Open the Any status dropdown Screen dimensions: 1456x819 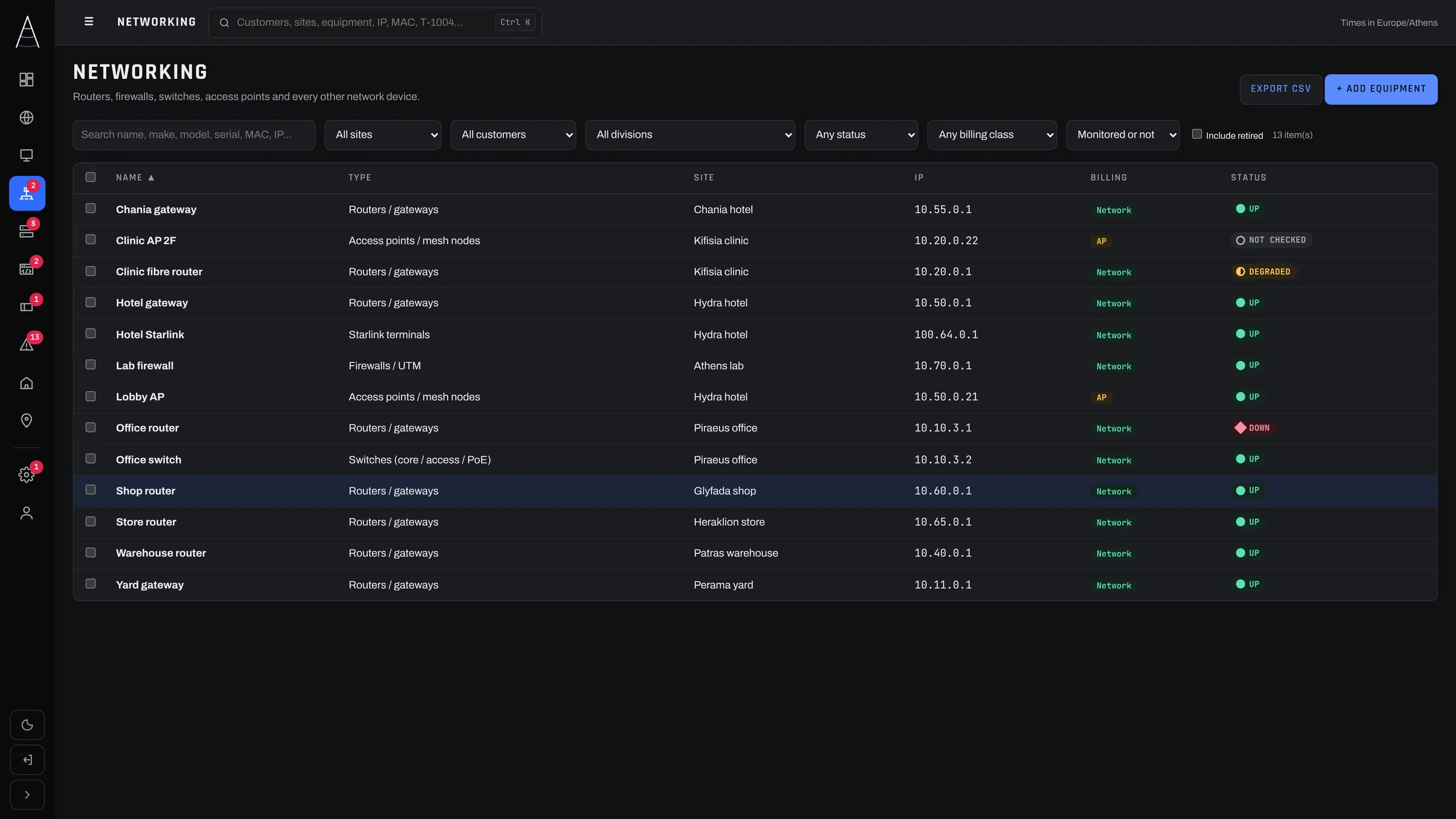861,135
